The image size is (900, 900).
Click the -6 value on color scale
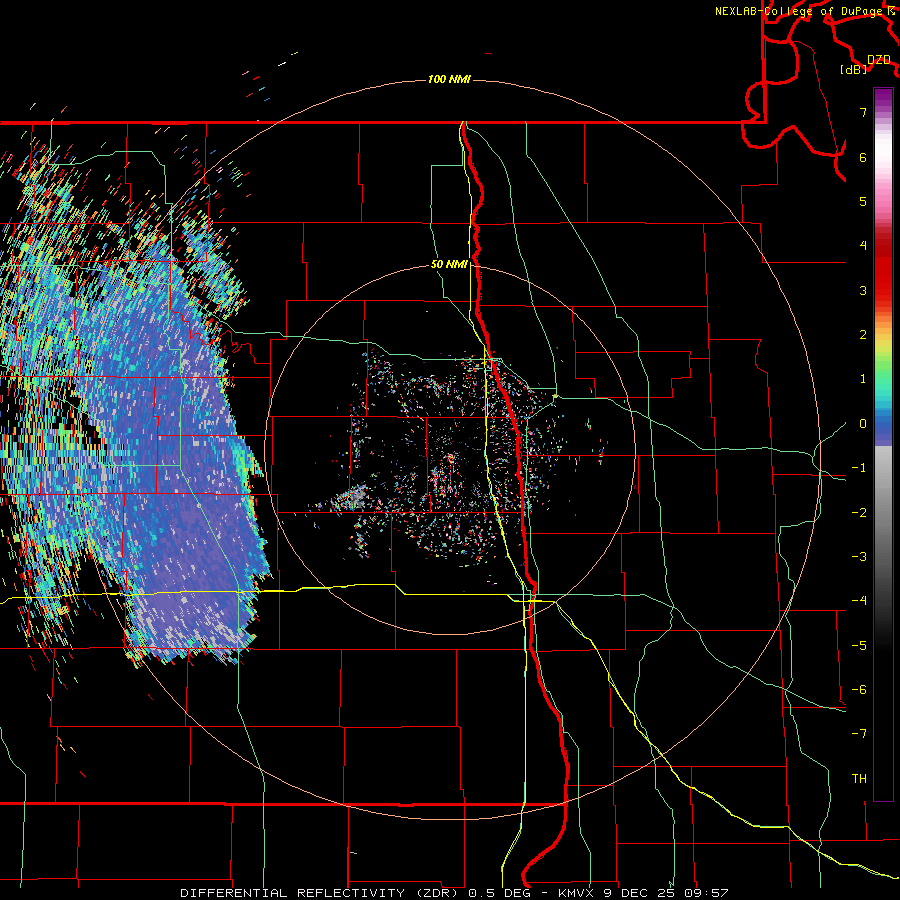(x=859, y=690)
